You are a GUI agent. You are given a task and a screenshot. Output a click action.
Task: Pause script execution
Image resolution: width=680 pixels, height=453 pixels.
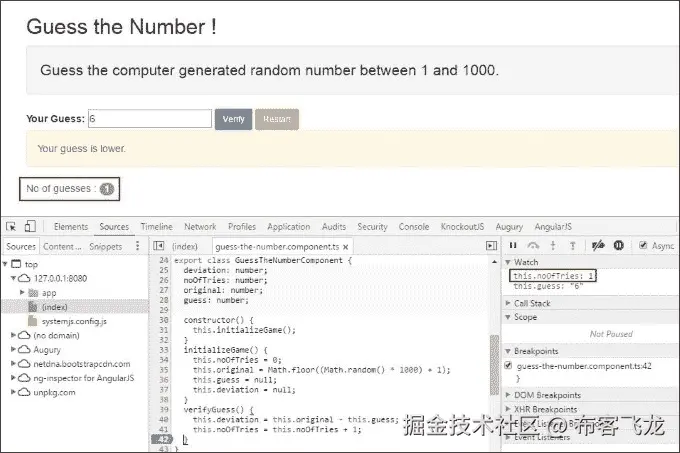[x=513, y=245]
